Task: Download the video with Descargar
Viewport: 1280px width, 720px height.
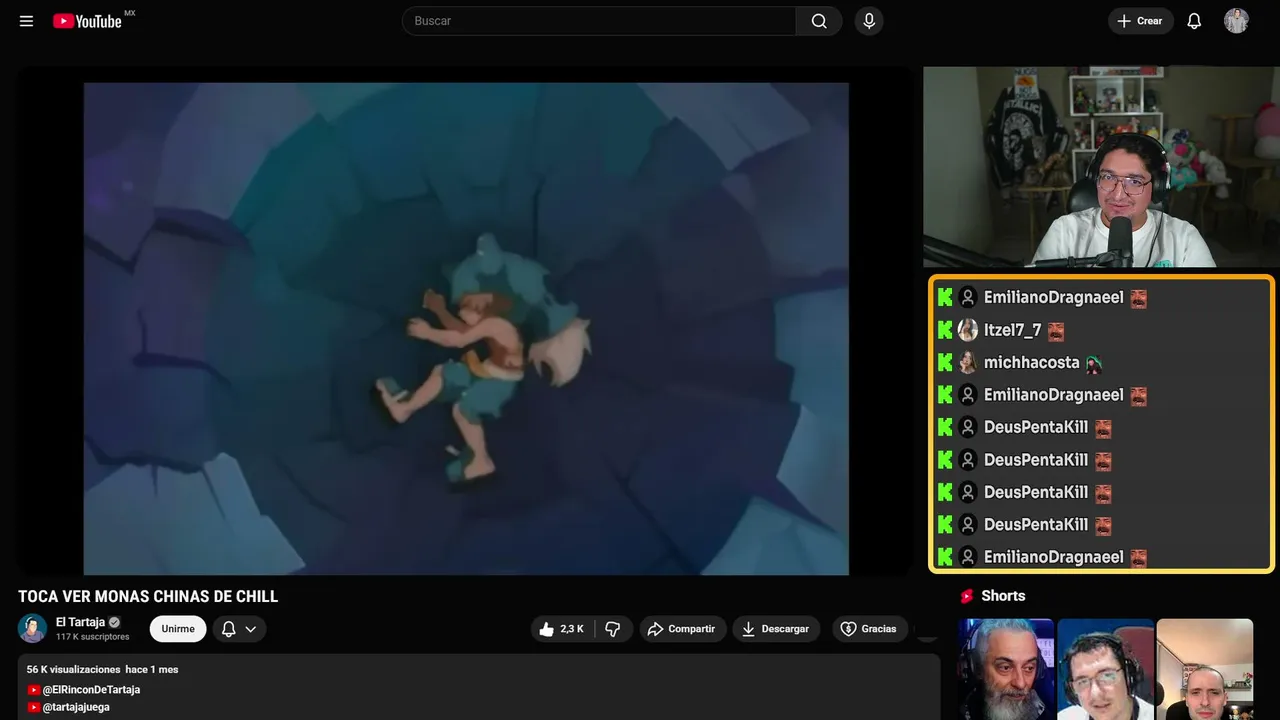Action: pos(776,629)
